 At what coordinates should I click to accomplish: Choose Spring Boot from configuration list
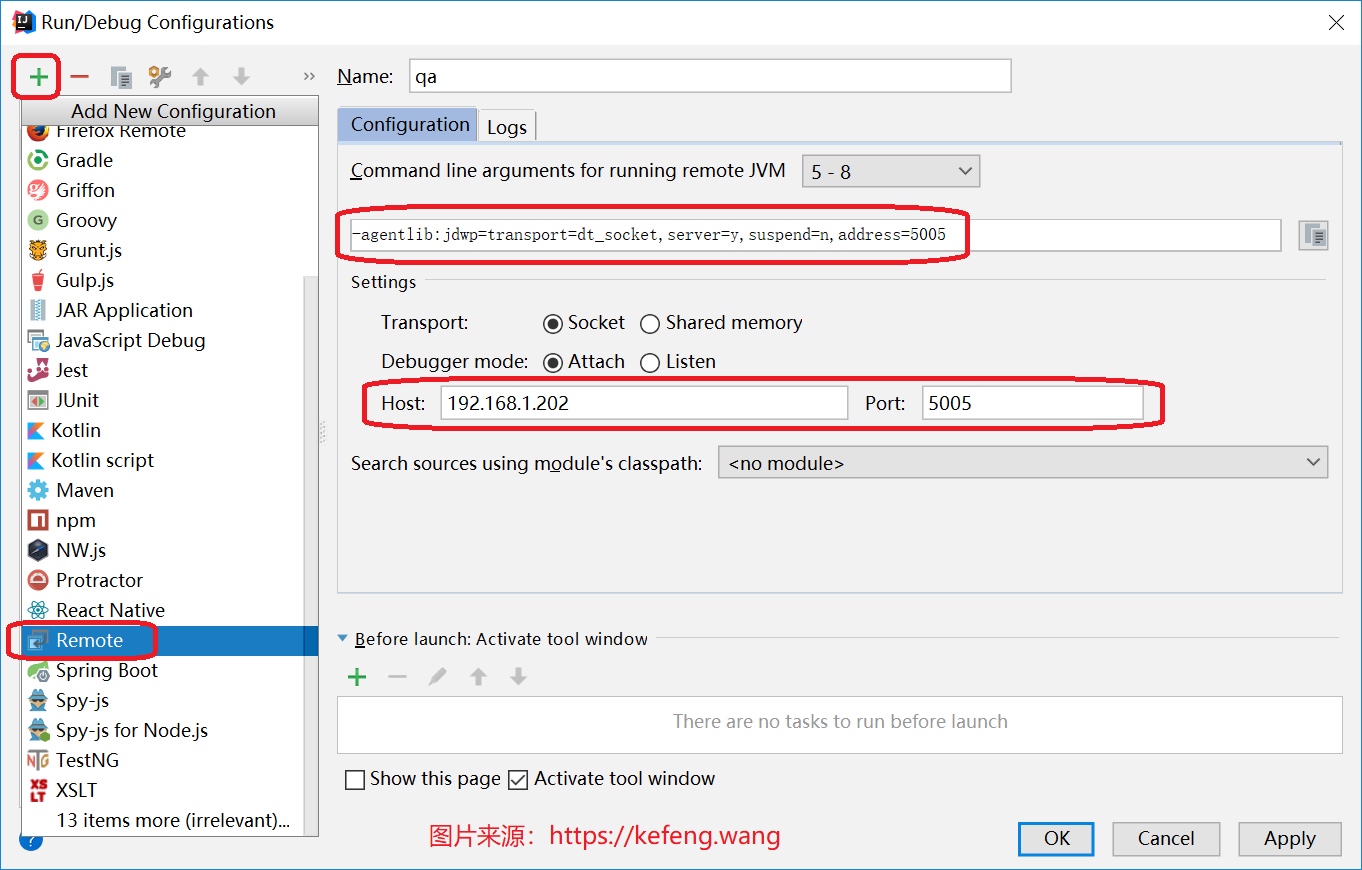(x=106, y=671)
